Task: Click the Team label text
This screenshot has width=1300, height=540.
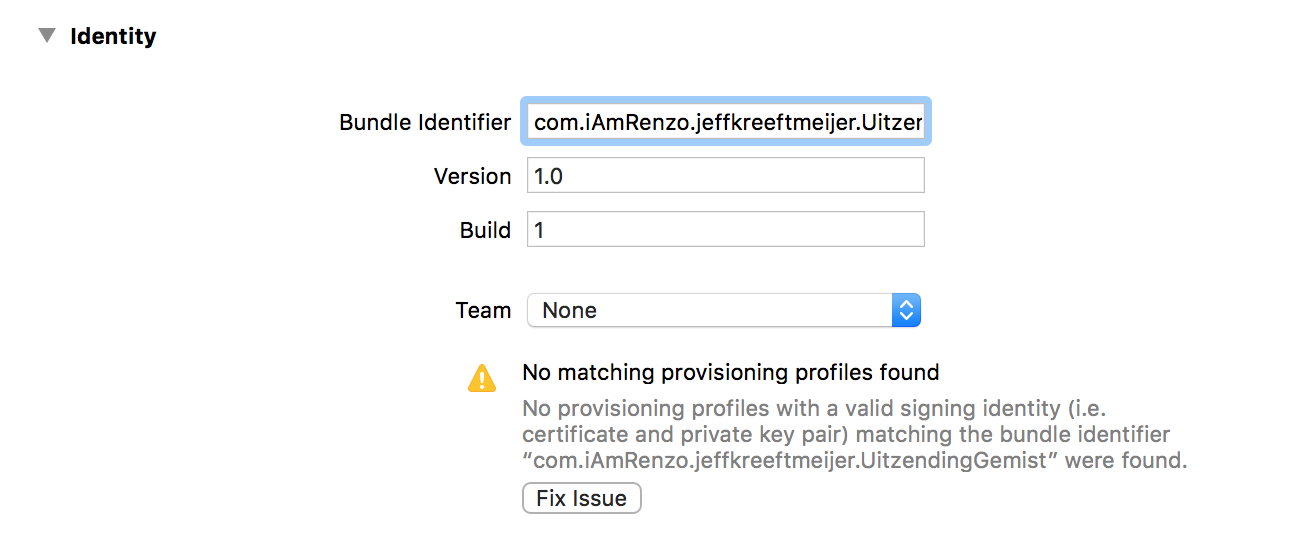Action: (484, 310)
